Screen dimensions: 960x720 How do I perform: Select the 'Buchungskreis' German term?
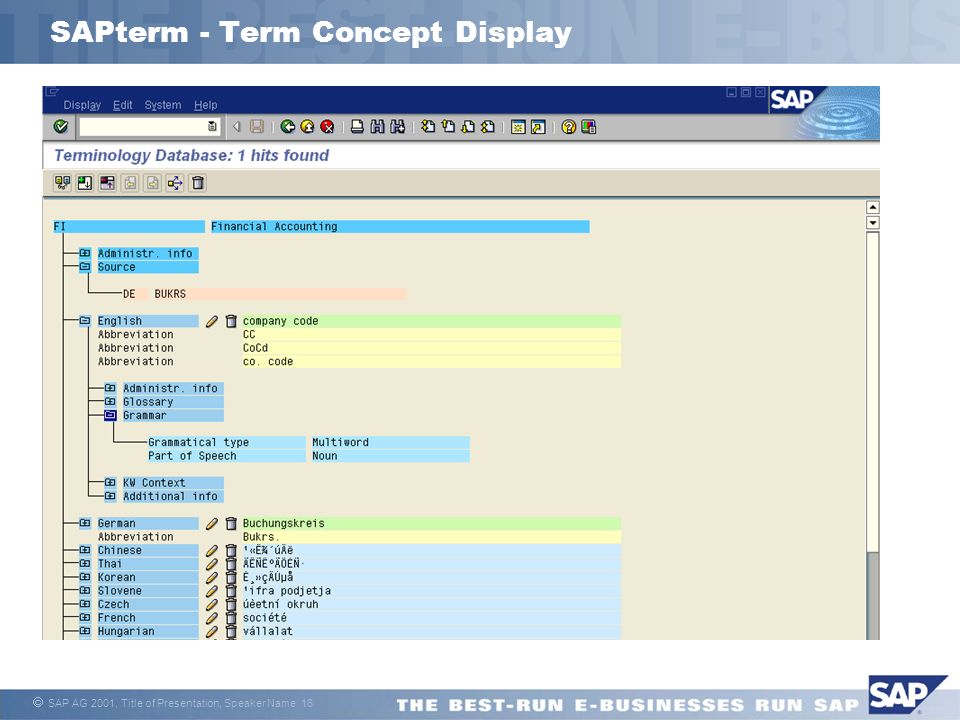click(x=431, y=523)
